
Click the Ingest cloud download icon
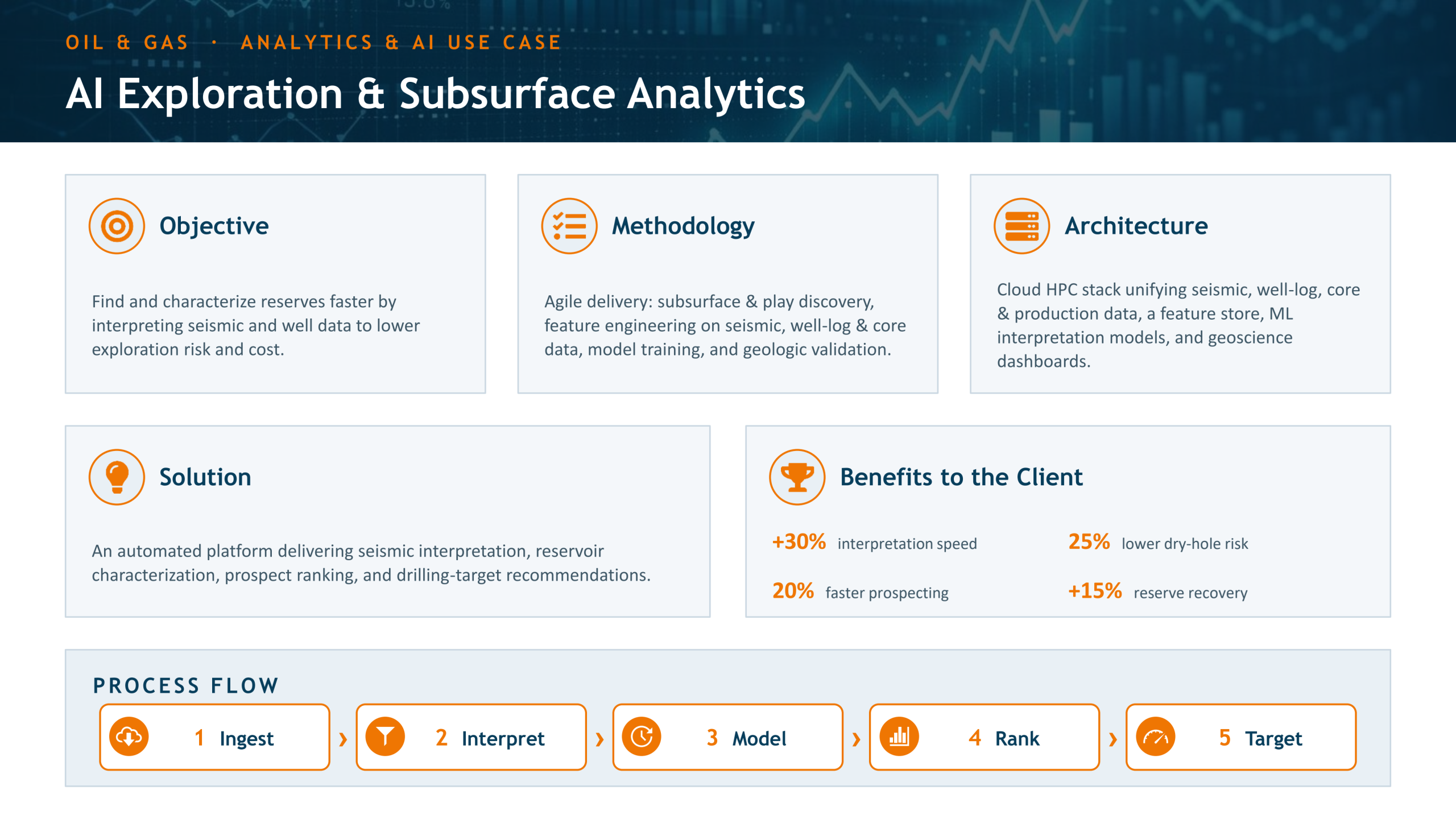(x=129, y=737)
